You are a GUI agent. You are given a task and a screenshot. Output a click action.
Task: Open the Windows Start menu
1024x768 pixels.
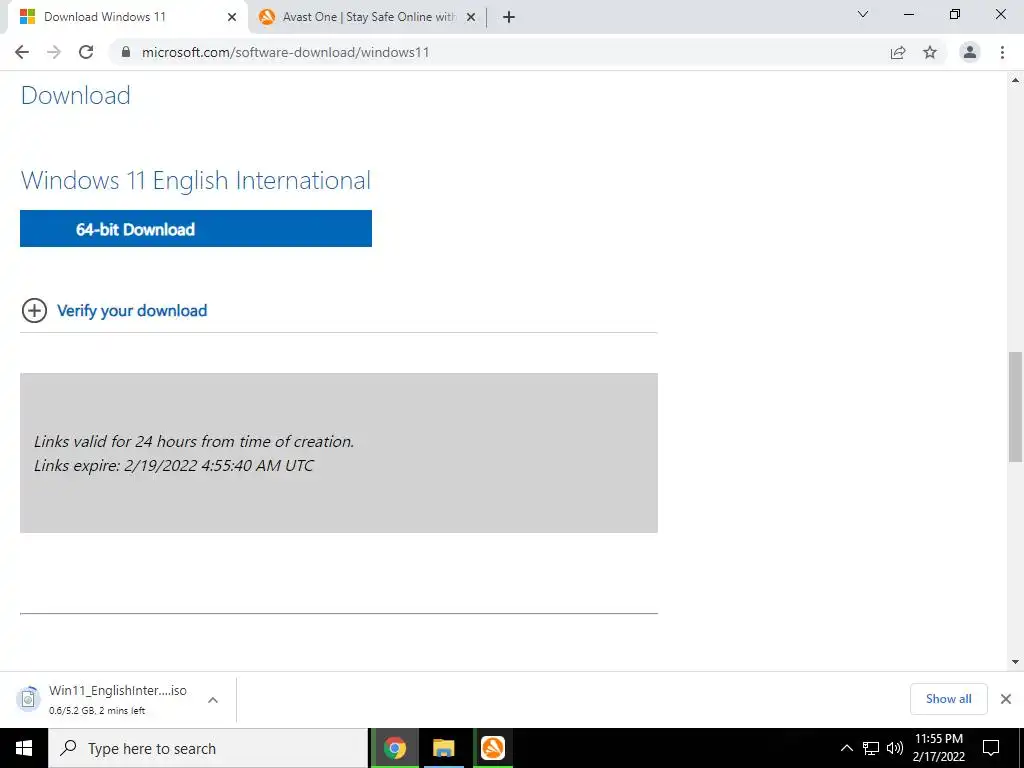[24, 748]
